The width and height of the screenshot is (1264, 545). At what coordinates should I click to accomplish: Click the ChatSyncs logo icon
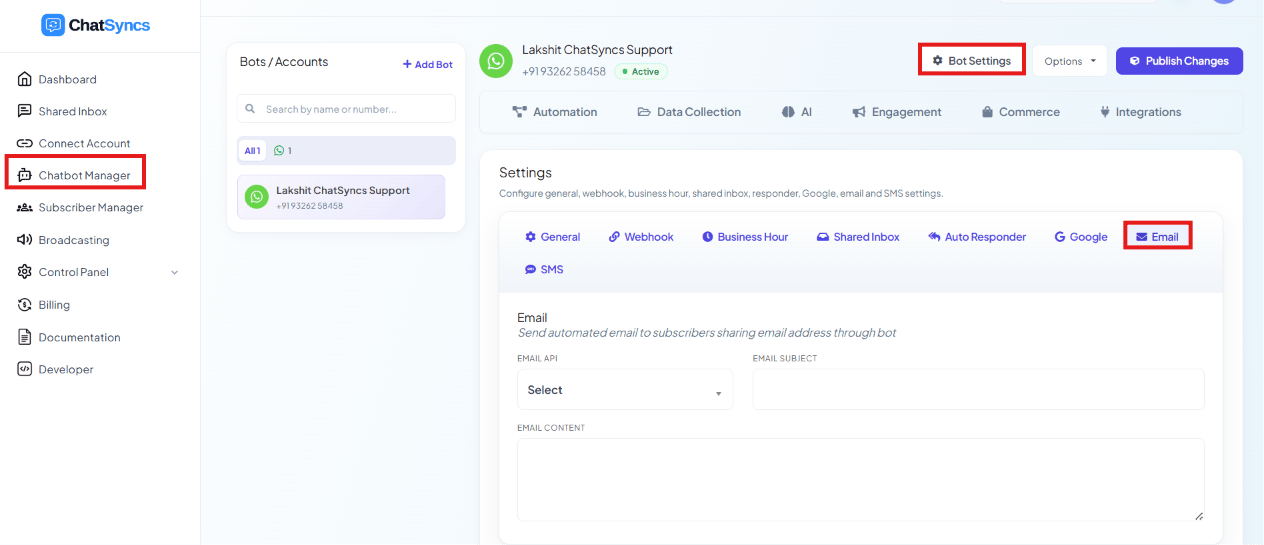click(x=52, y=25)
